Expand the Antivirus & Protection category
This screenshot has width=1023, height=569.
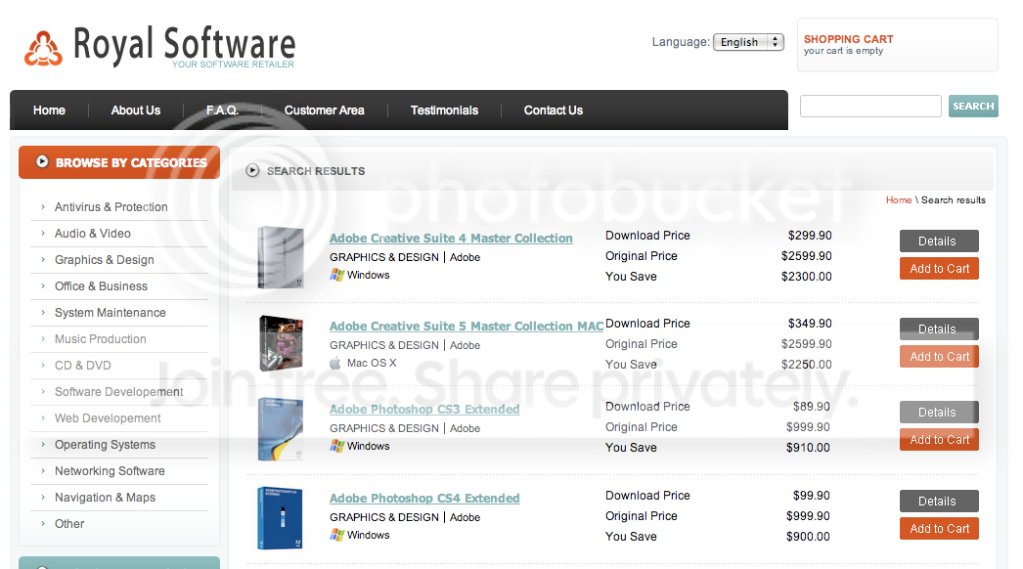[43, 207]
